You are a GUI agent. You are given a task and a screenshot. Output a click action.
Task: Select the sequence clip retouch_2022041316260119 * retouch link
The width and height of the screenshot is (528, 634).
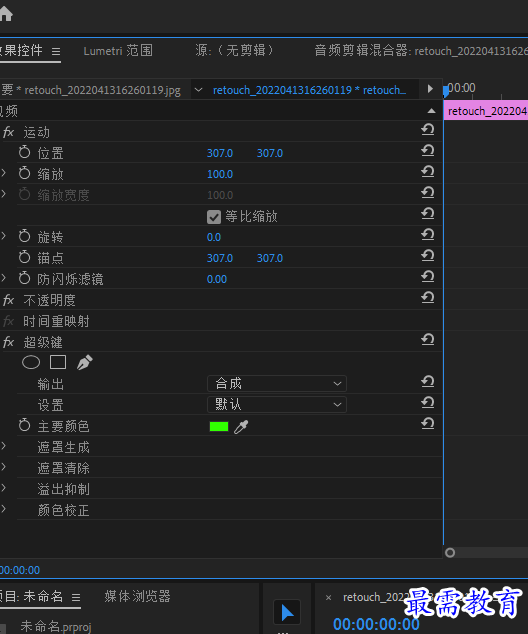[x=309, y=90]
